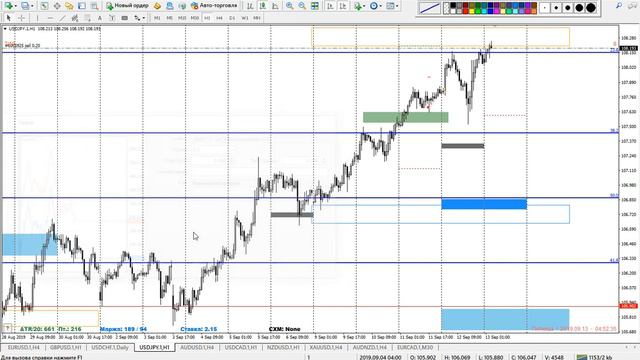The image size is (640, 360).
Task: Click the search magnifier icon
Action: coord(619,6)
